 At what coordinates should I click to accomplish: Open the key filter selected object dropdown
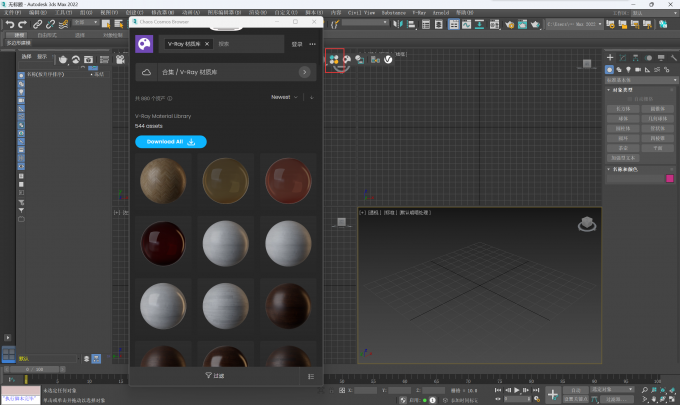(x=612, y=389)
